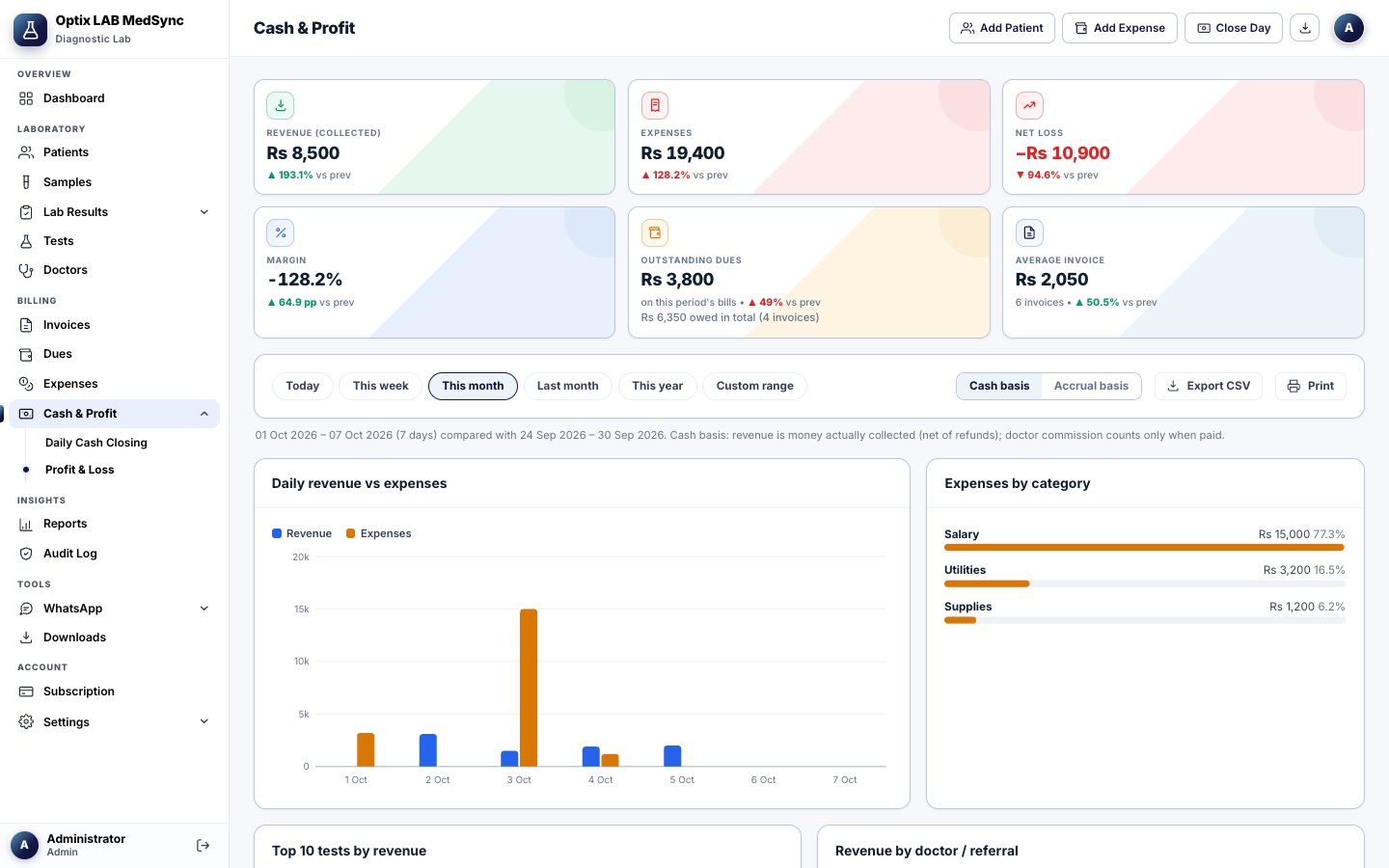Click the Add Expense button
1389x868 pixels.
click(x=1120, y=28)
